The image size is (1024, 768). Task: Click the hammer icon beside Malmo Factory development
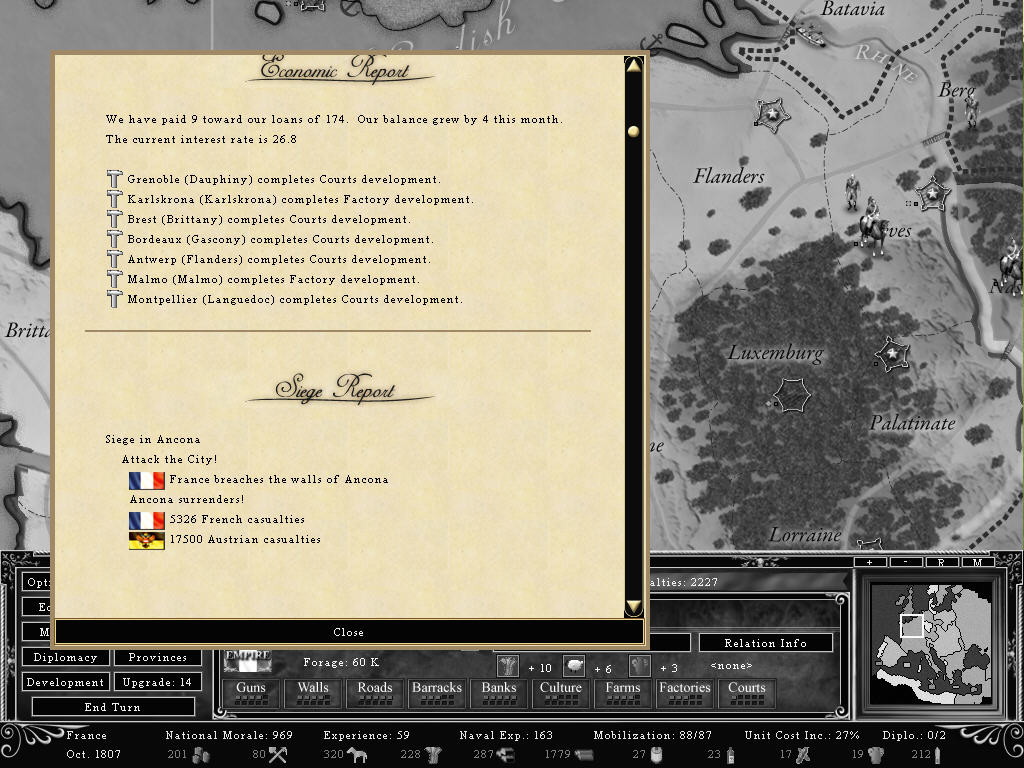(114, 280)
